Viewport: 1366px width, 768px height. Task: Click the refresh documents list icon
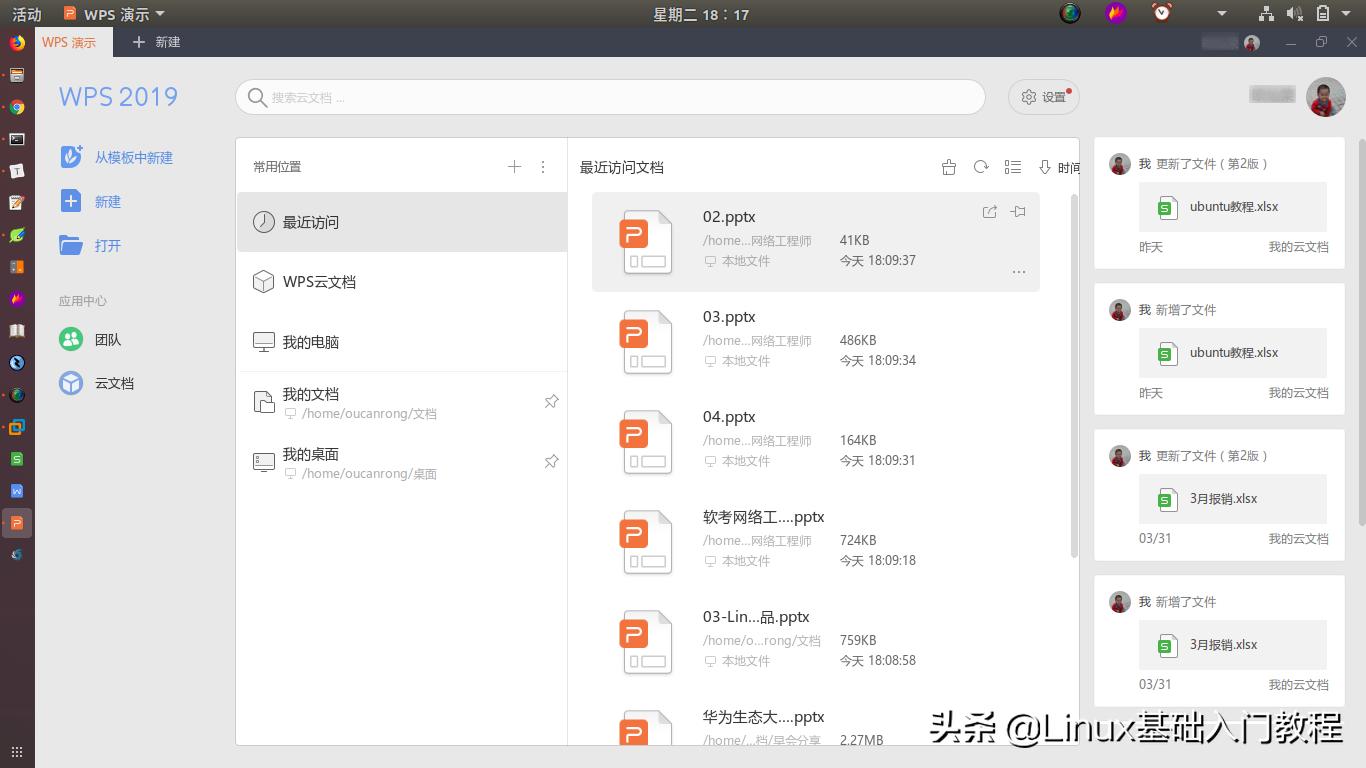point(981,167)
